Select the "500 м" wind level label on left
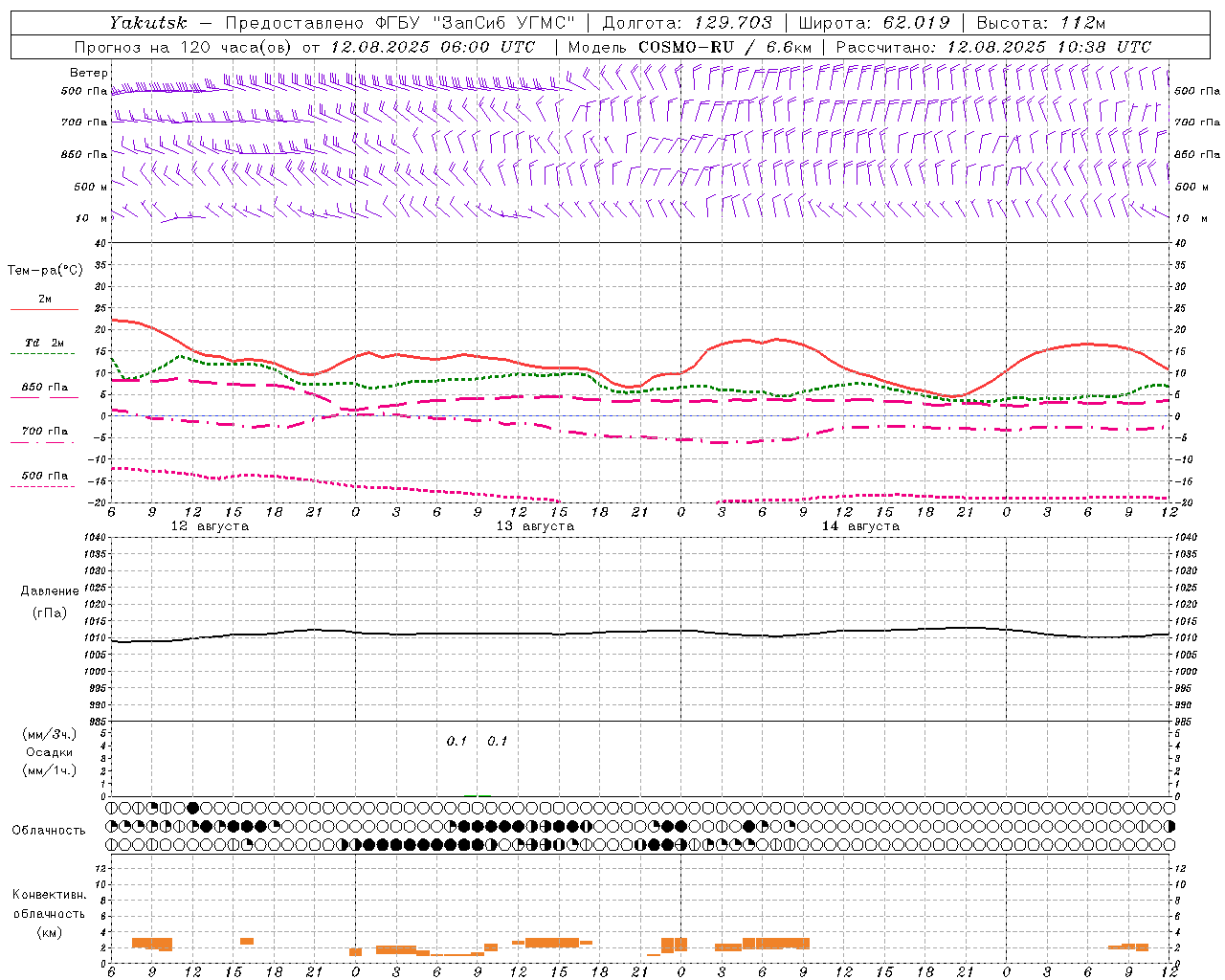Image resolution: width=1225 pixels, height=980 pixels. (91, 187)
